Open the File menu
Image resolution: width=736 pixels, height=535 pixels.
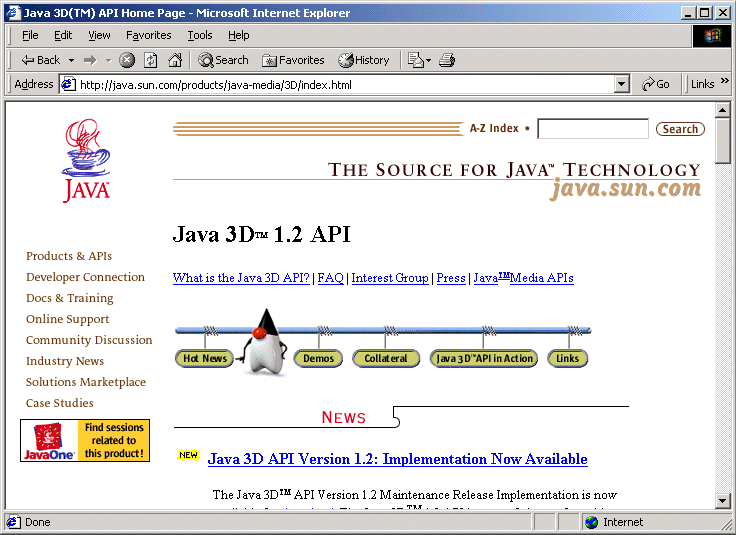tap(30, 35)
